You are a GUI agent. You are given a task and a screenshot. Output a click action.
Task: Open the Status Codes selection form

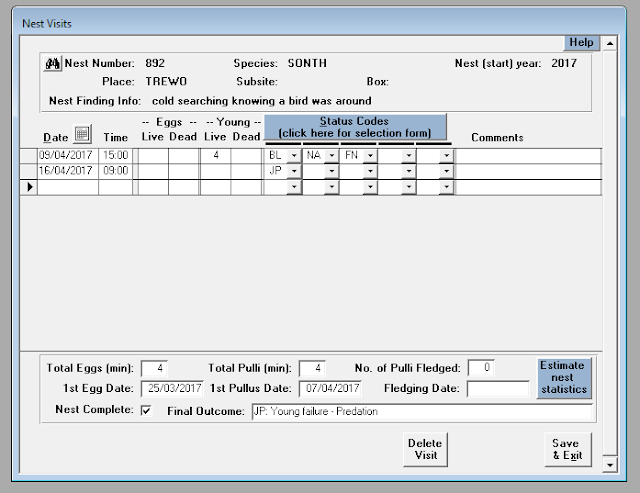click(355, 127)
